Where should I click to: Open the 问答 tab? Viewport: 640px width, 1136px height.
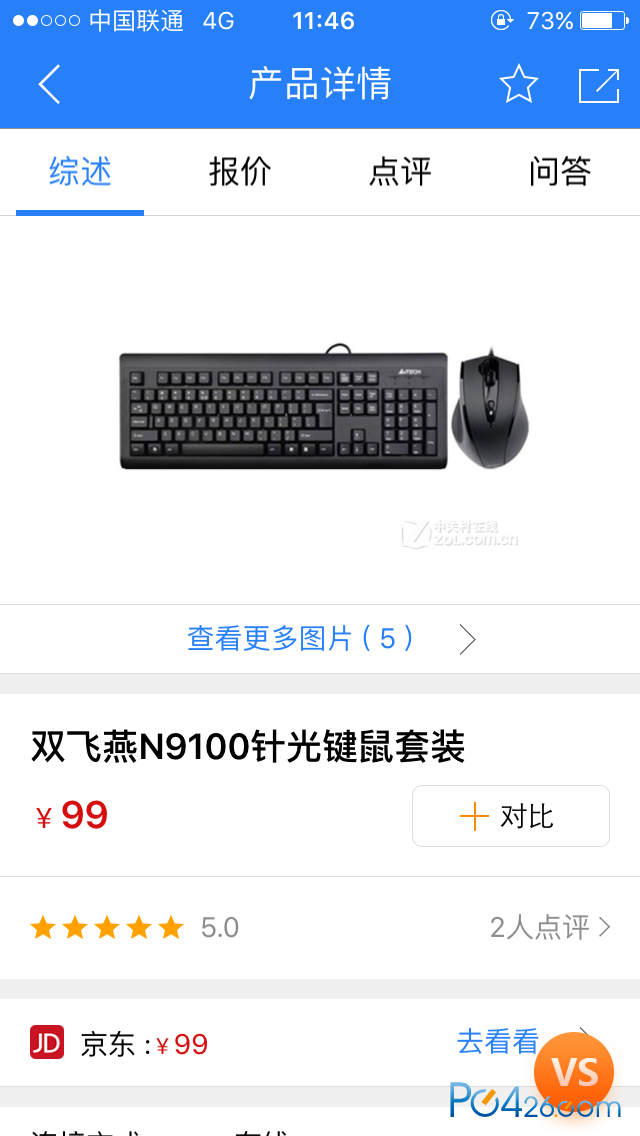coord(560,172)
